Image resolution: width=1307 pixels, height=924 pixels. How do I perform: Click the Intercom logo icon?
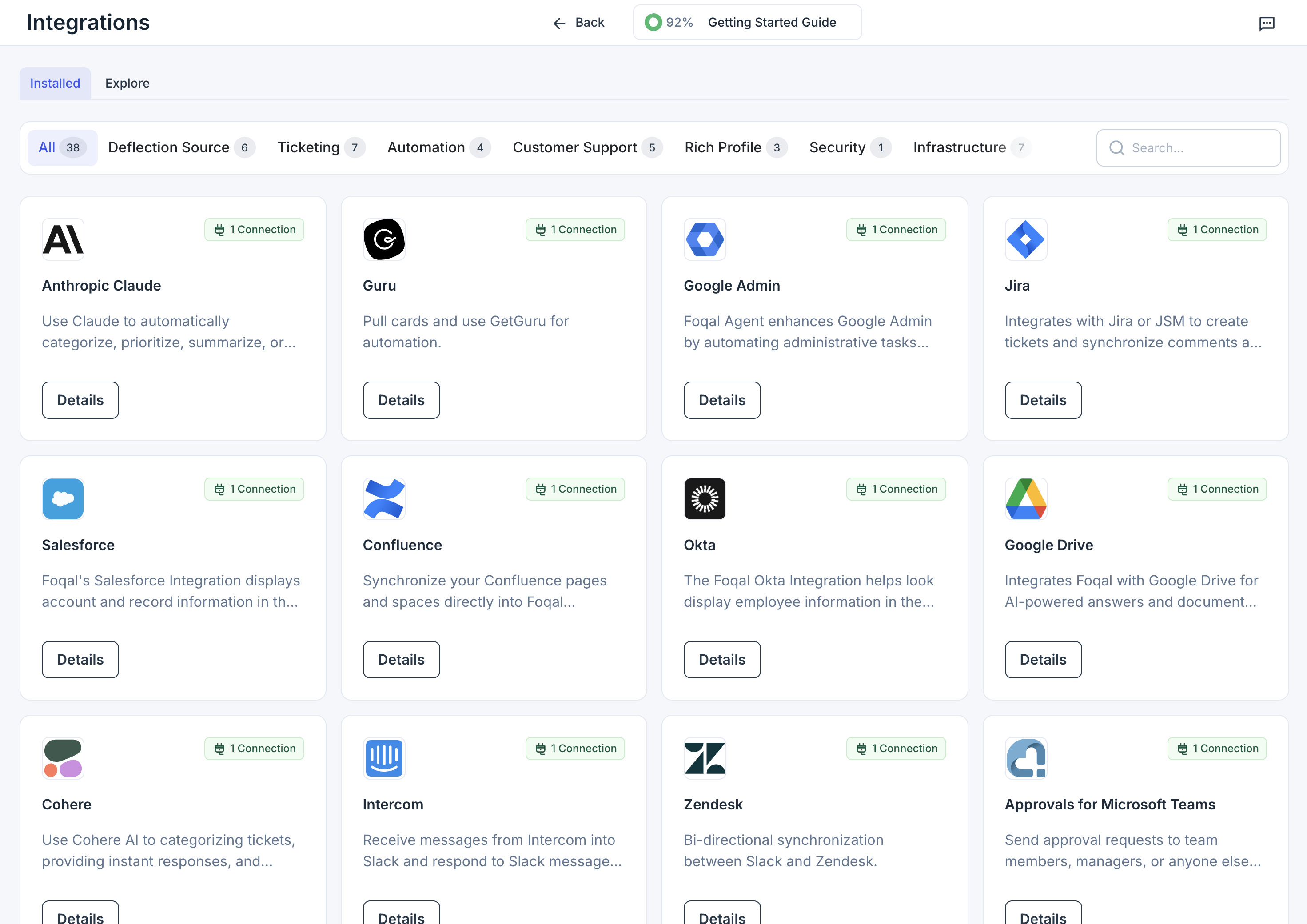[384, 758]
